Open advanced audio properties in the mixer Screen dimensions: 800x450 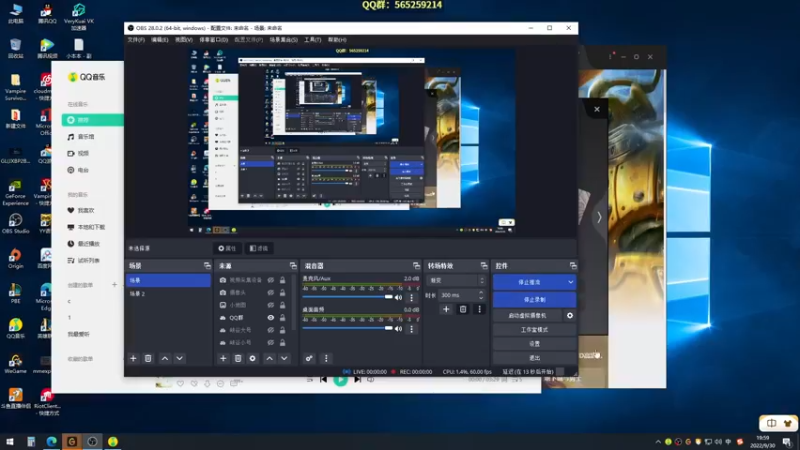[309, 358]
